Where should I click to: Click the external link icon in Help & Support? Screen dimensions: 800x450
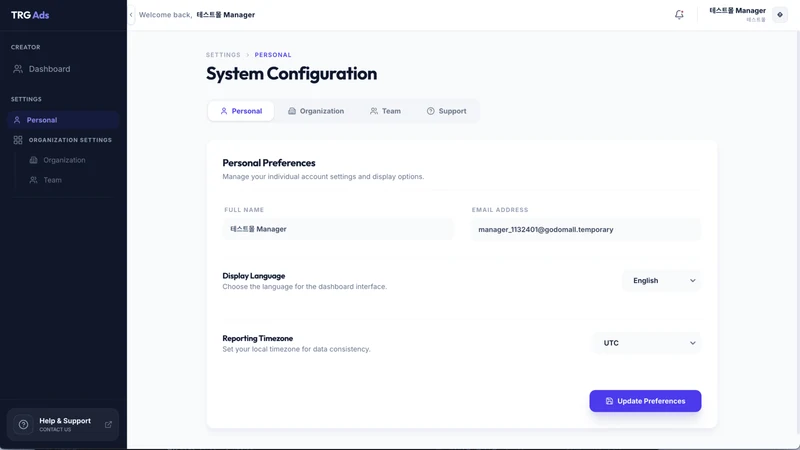(x=108, y=424)
